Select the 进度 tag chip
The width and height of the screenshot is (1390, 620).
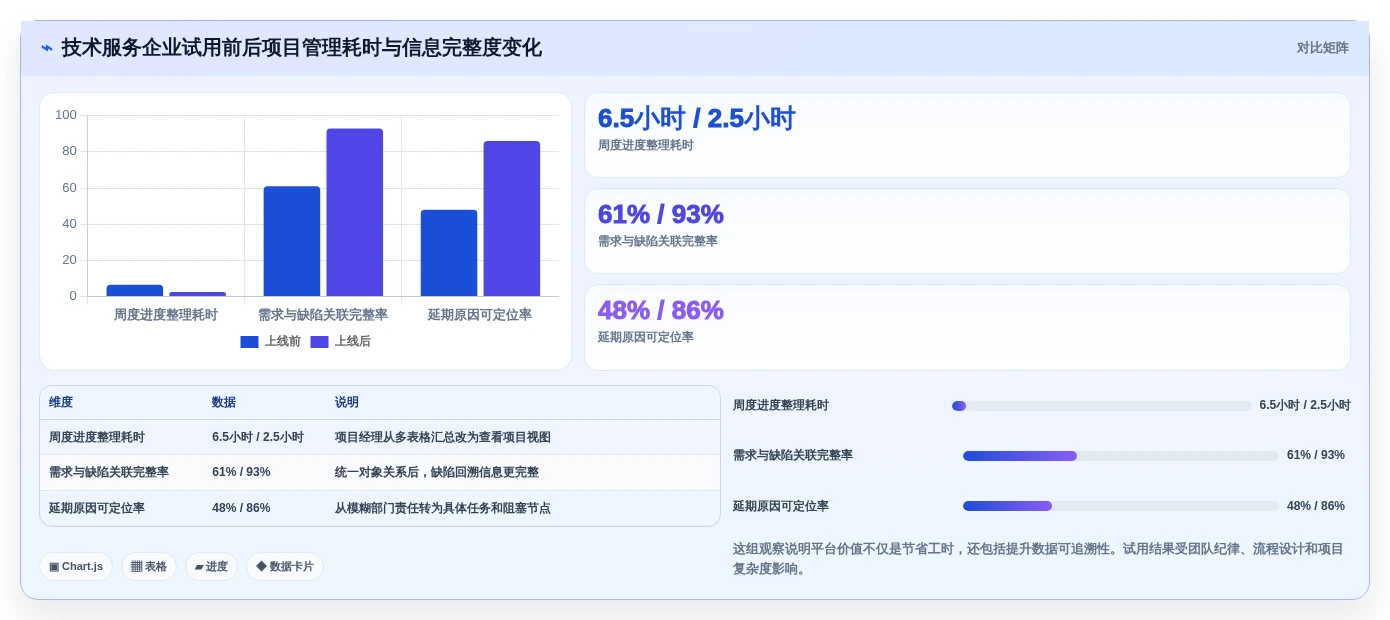(211, 566)
